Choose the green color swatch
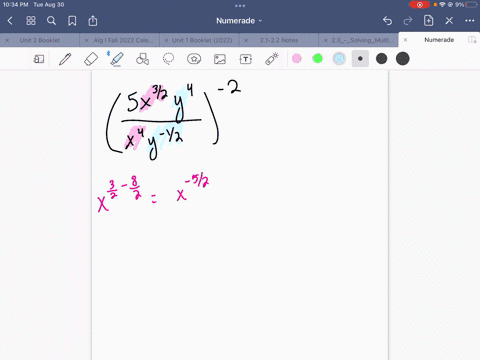This screenshot has height=360, width=480. tap(318, 59)
